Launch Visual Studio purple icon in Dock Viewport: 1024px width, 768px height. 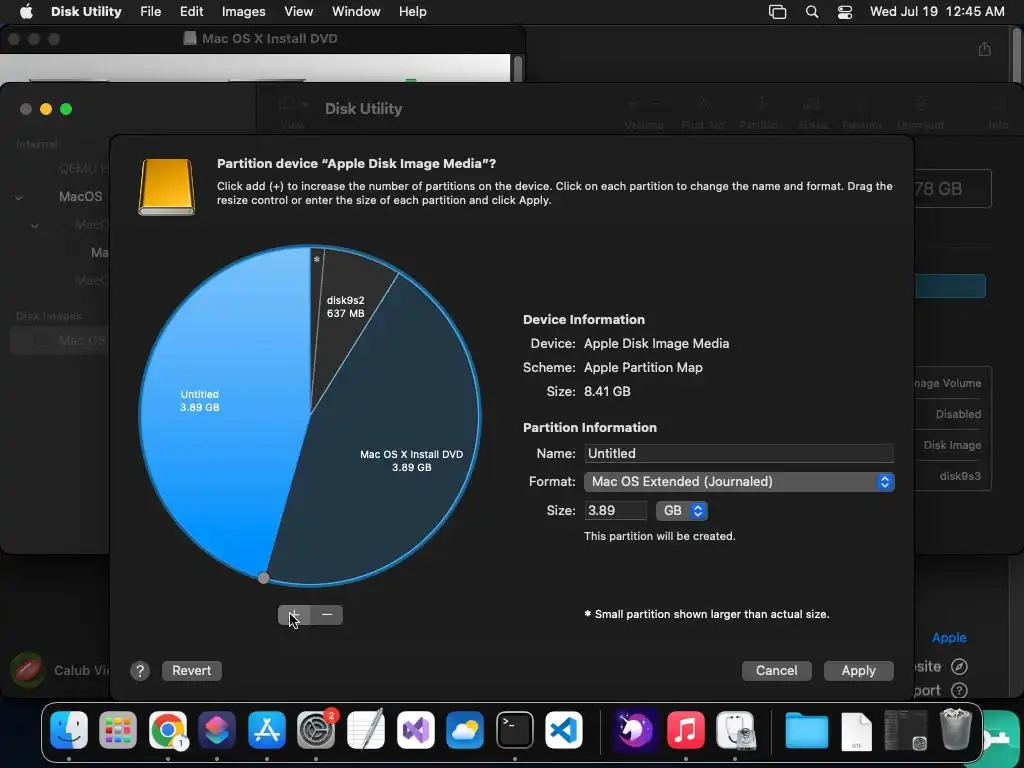pyautogui.click(x=415, y=729)
